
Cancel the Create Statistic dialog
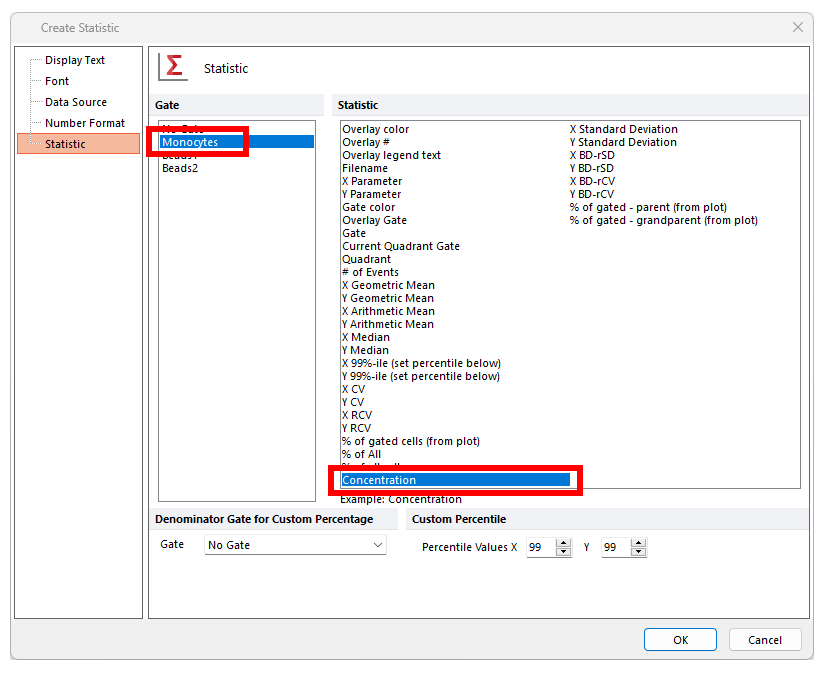tap(764, 640)
